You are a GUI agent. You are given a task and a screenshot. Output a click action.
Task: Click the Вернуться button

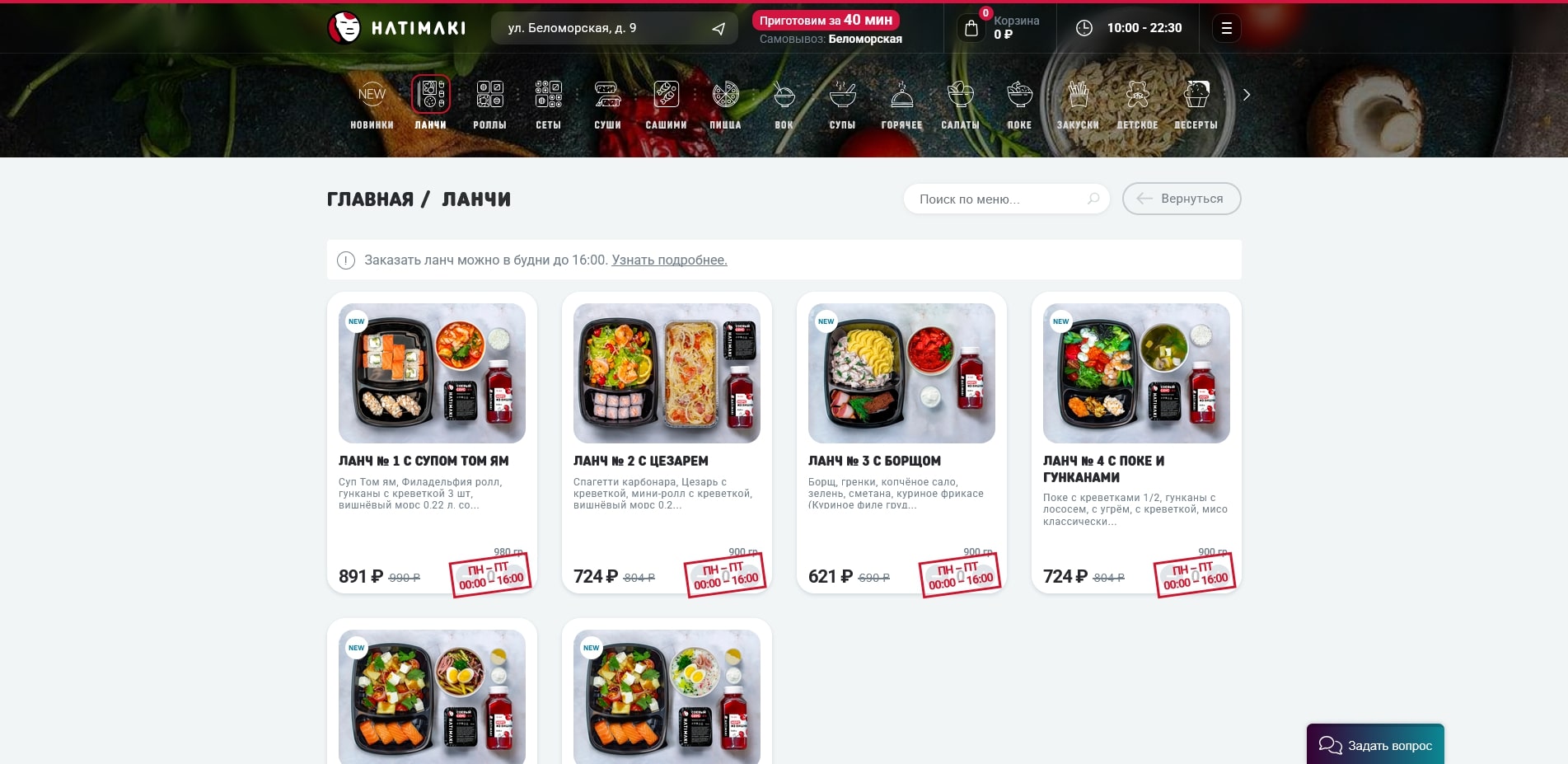click(1182, 199)
